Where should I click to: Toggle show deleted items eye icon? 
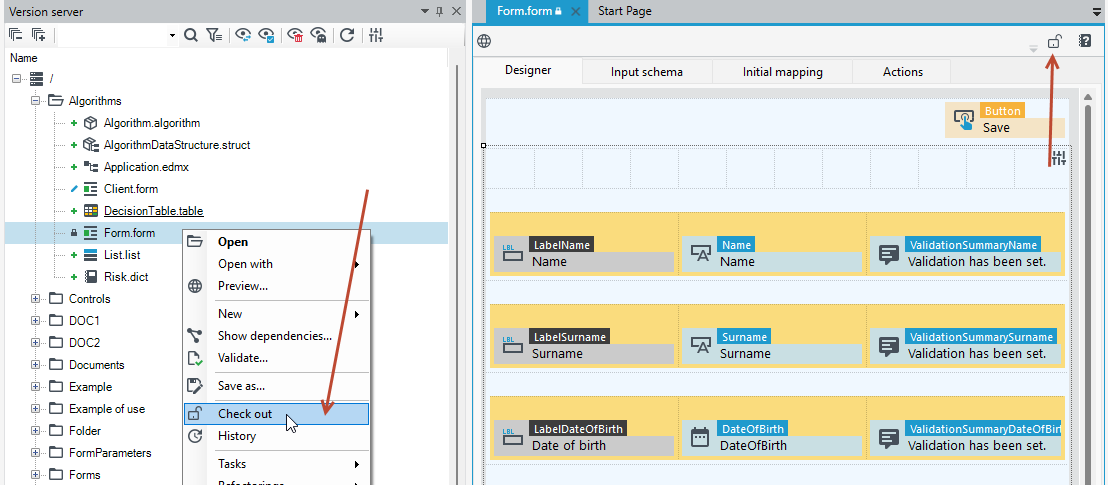tap(295, 35)
